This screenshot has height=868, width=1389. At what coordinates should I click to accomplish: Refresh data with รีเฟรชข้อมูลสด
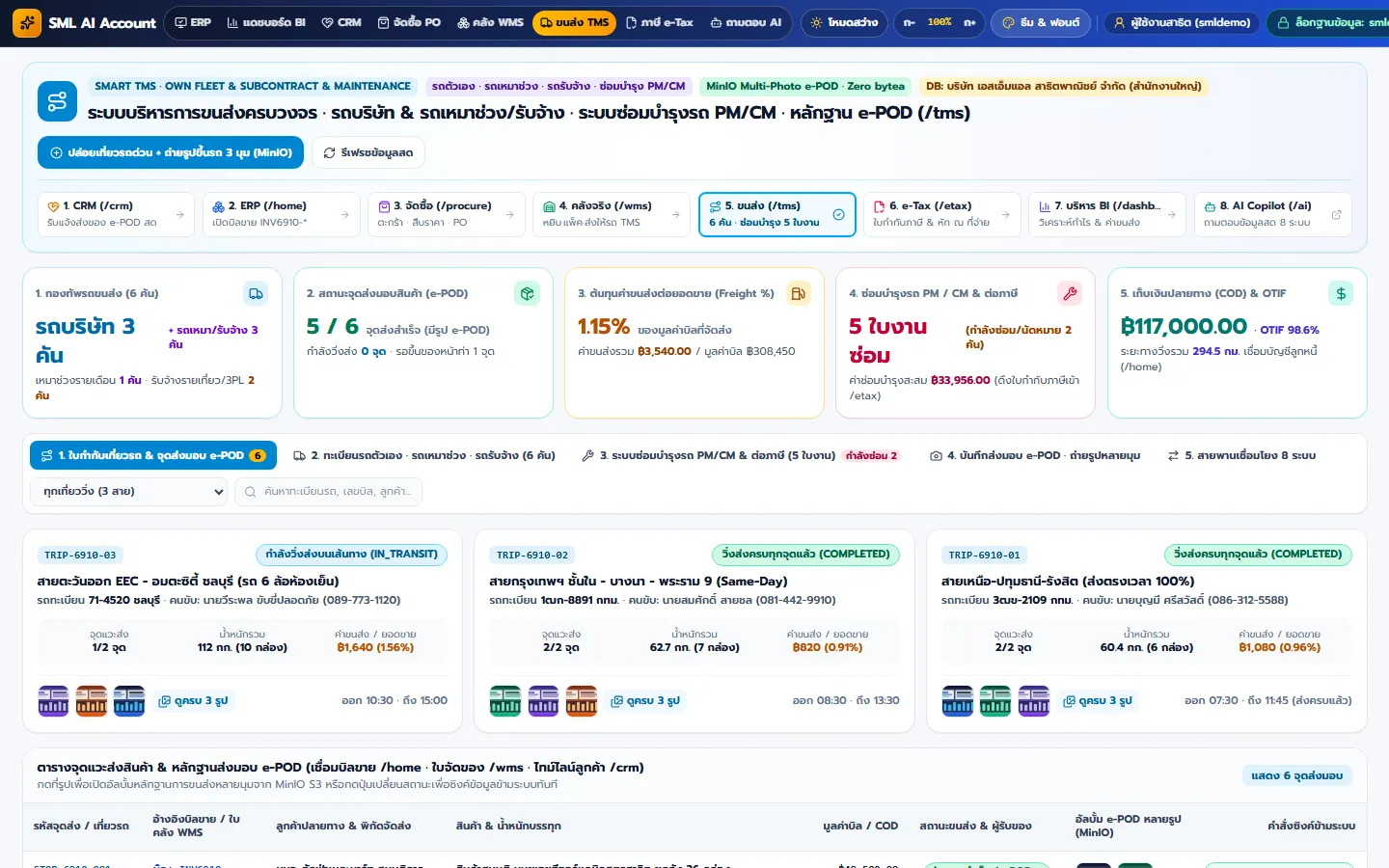(368, 152)
